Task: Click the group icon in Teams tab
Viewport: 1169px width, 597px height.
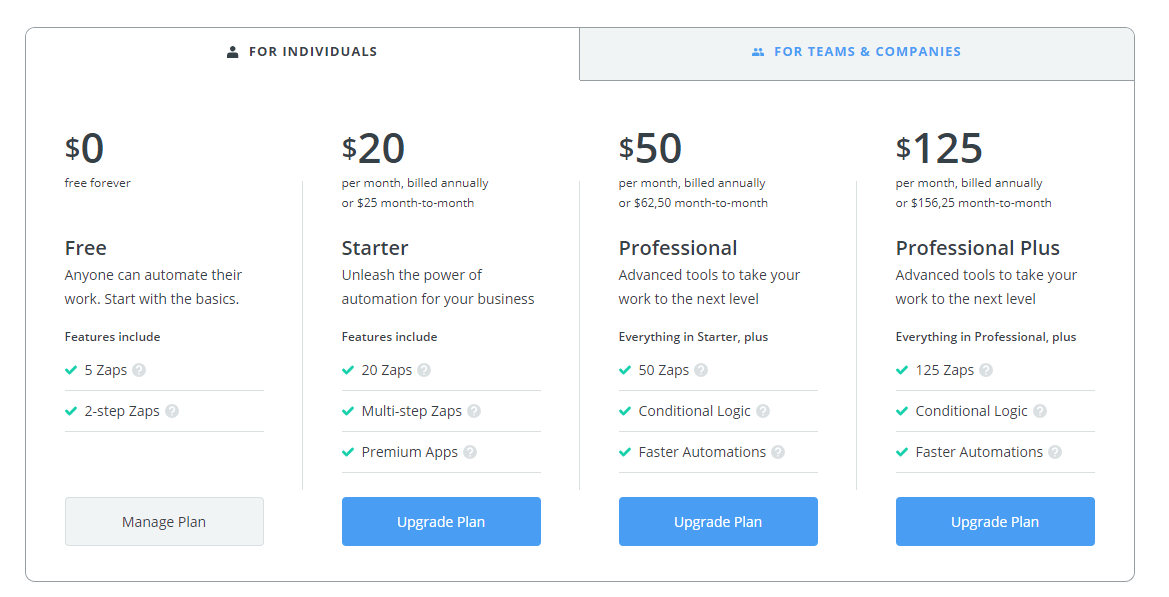Action: coord(758,52)
